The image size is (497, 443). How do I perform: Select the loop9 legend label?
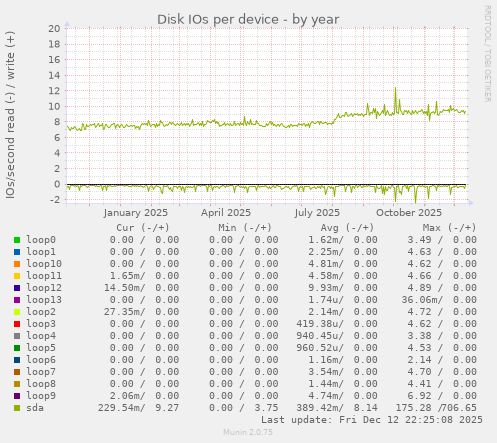click(x=41, y=396)
